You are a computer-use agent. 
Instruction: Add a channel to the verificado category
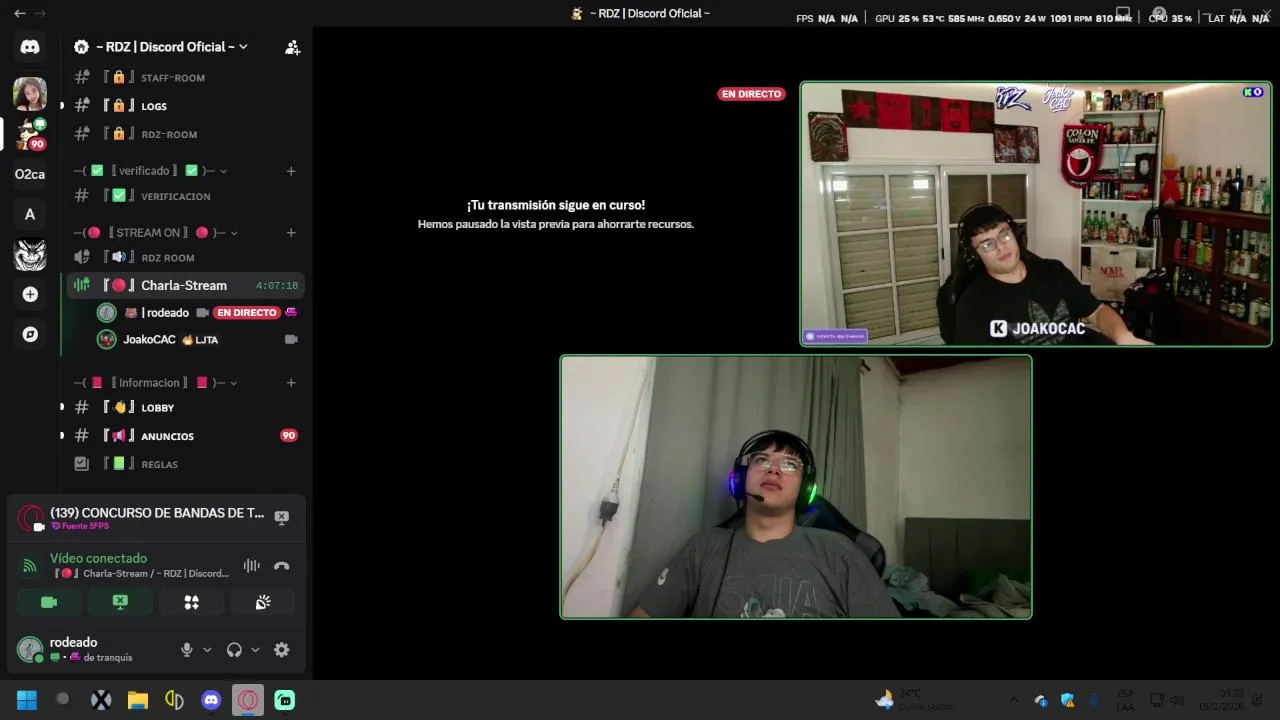tap(291, 171)
